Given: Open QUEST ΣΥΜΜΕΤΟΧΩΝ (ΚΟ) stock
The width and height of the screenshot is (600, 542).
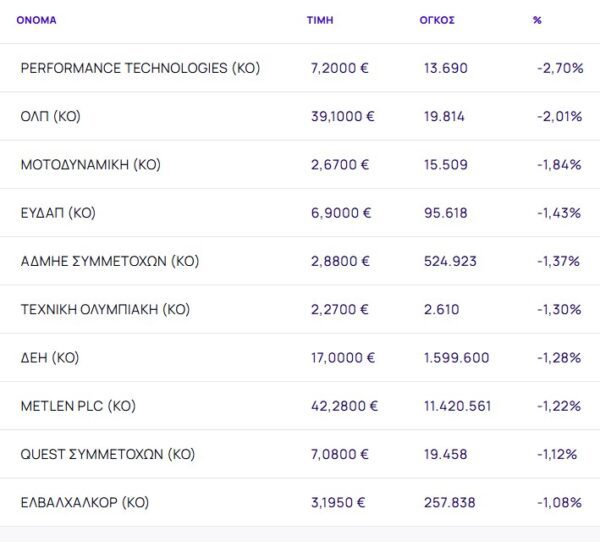Looking at the screenshot, I should pos(108,454).
